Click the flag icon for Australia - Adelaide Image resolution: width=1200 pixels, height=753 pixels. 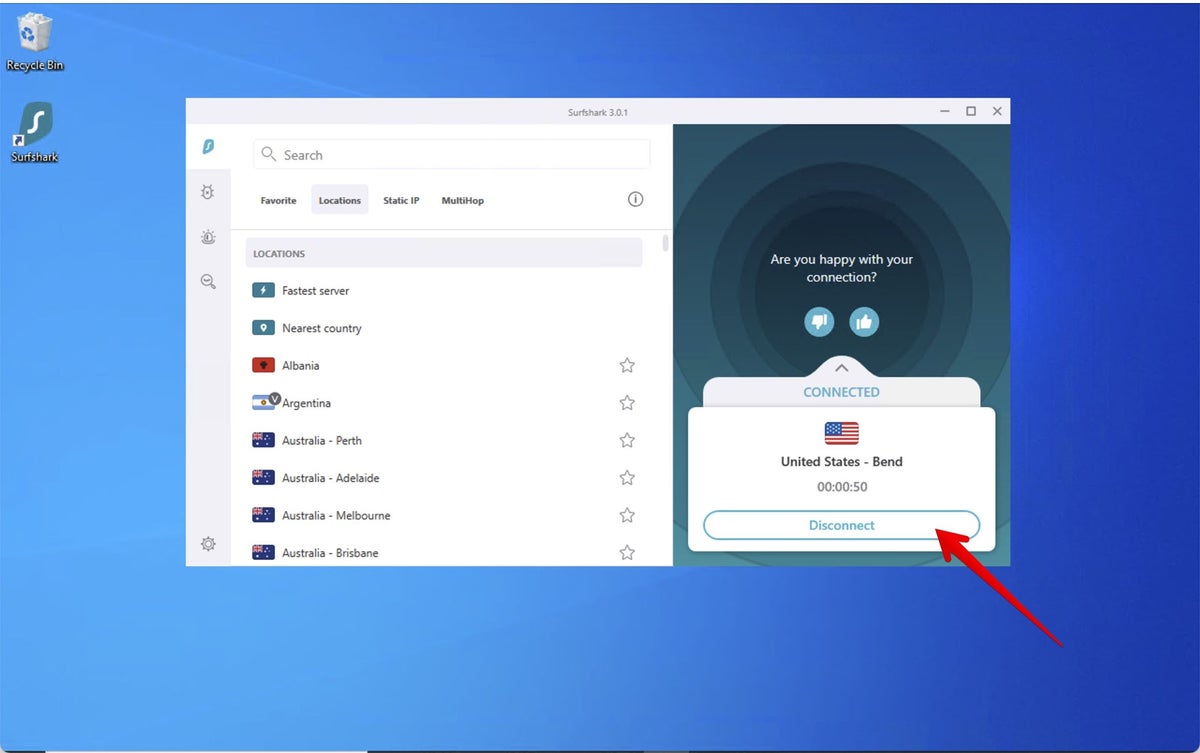click(263, 477)
